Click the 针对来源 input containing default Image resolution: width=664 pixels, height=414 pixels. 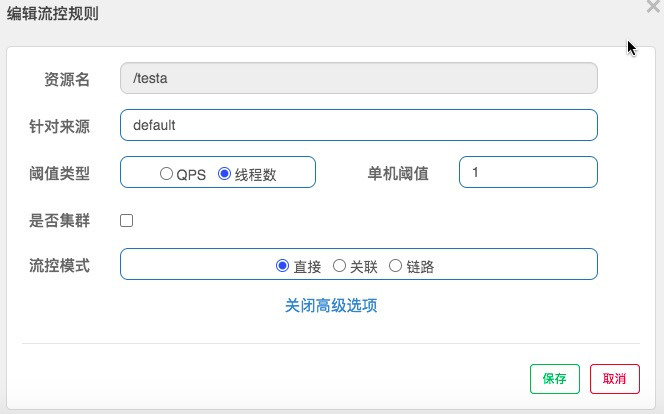tap(358, 125)
